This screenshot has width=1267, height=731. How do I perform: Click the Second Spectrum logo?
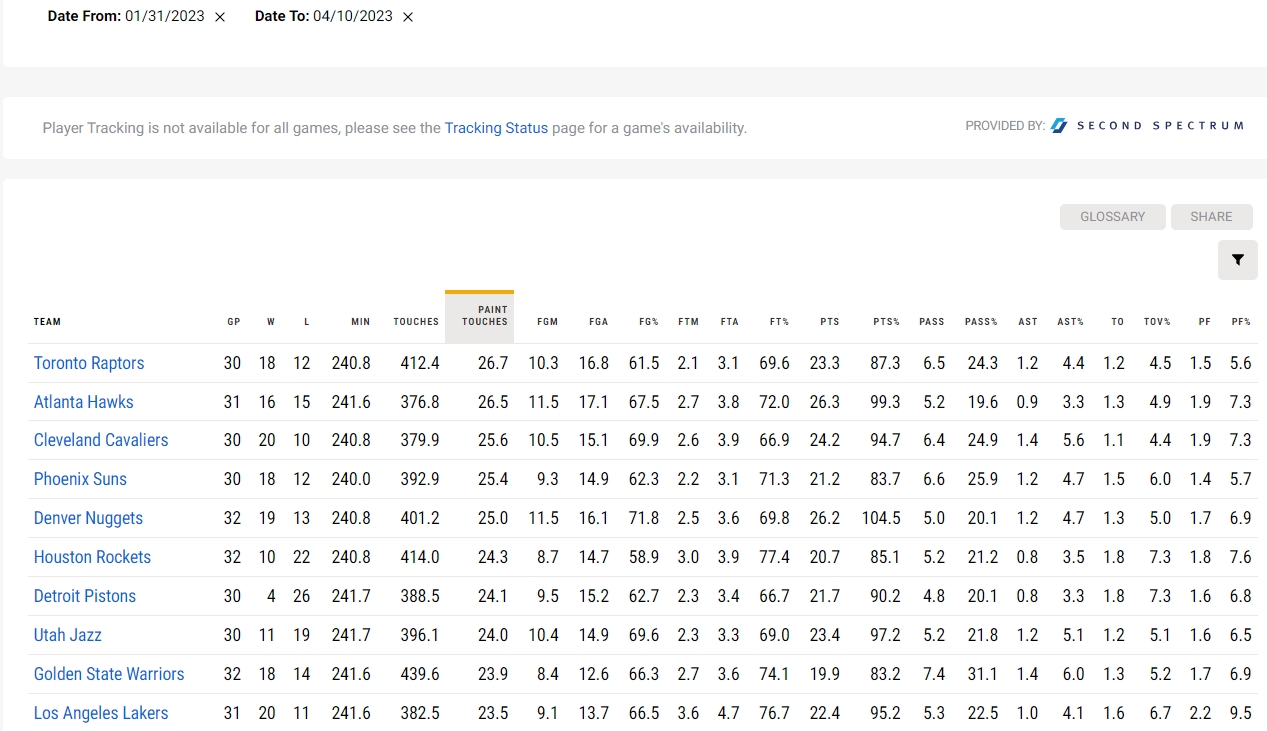[1148, 126]
